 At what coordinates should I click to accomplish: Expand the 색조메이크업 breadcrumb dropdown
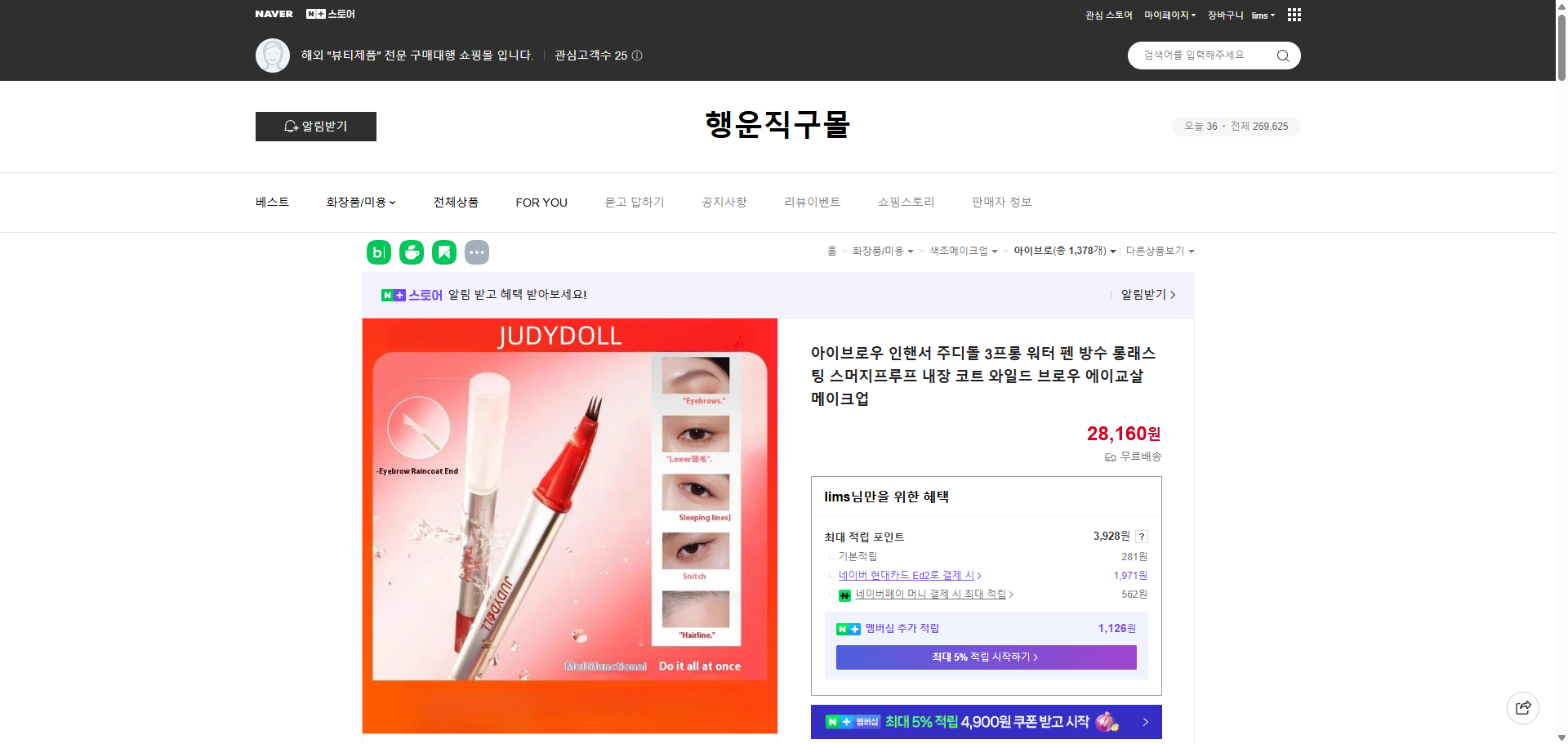pyautogui.click(x=960, y=251)
